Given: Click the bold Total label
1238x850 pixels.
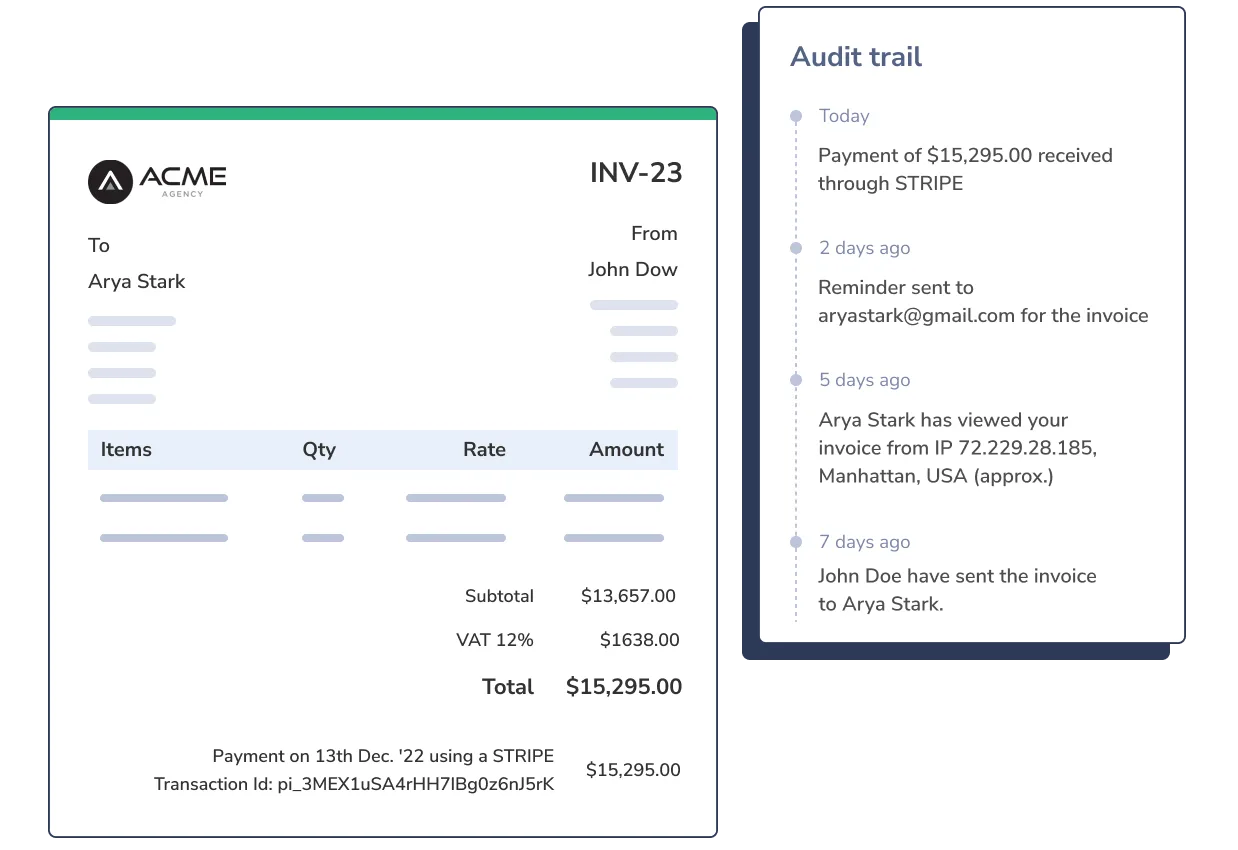Looking at the screenshot, I should click(508, 687).
